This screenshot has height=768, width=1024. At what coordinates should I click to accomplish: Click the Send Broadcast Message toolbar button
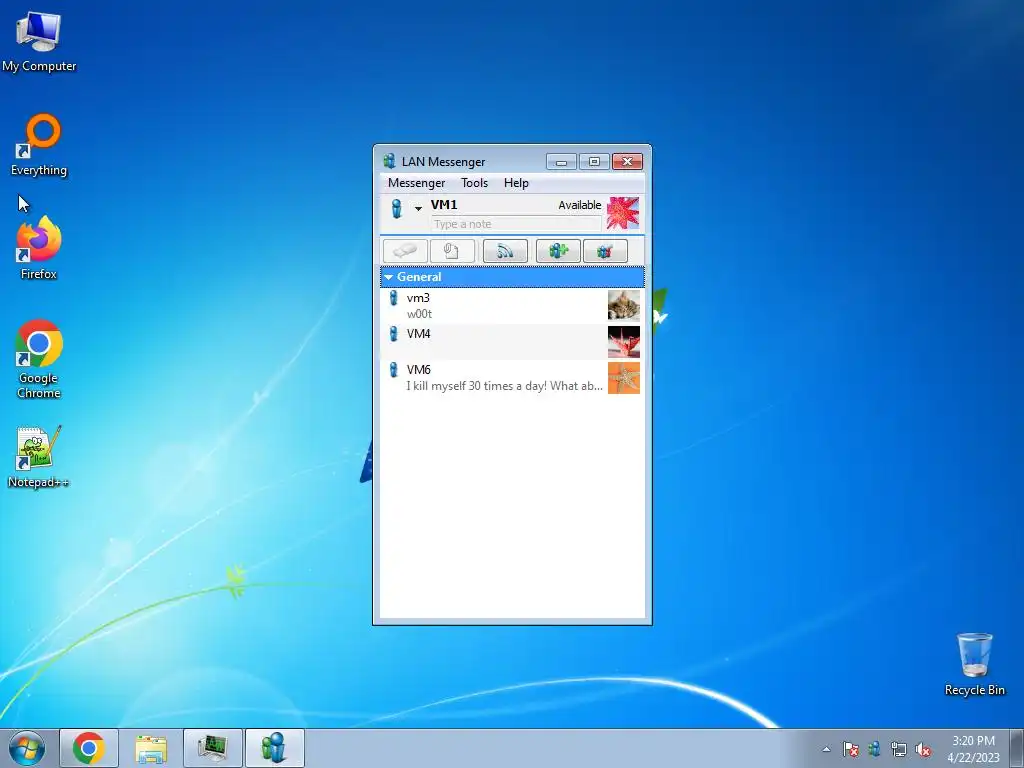click(x=505, y=251)
